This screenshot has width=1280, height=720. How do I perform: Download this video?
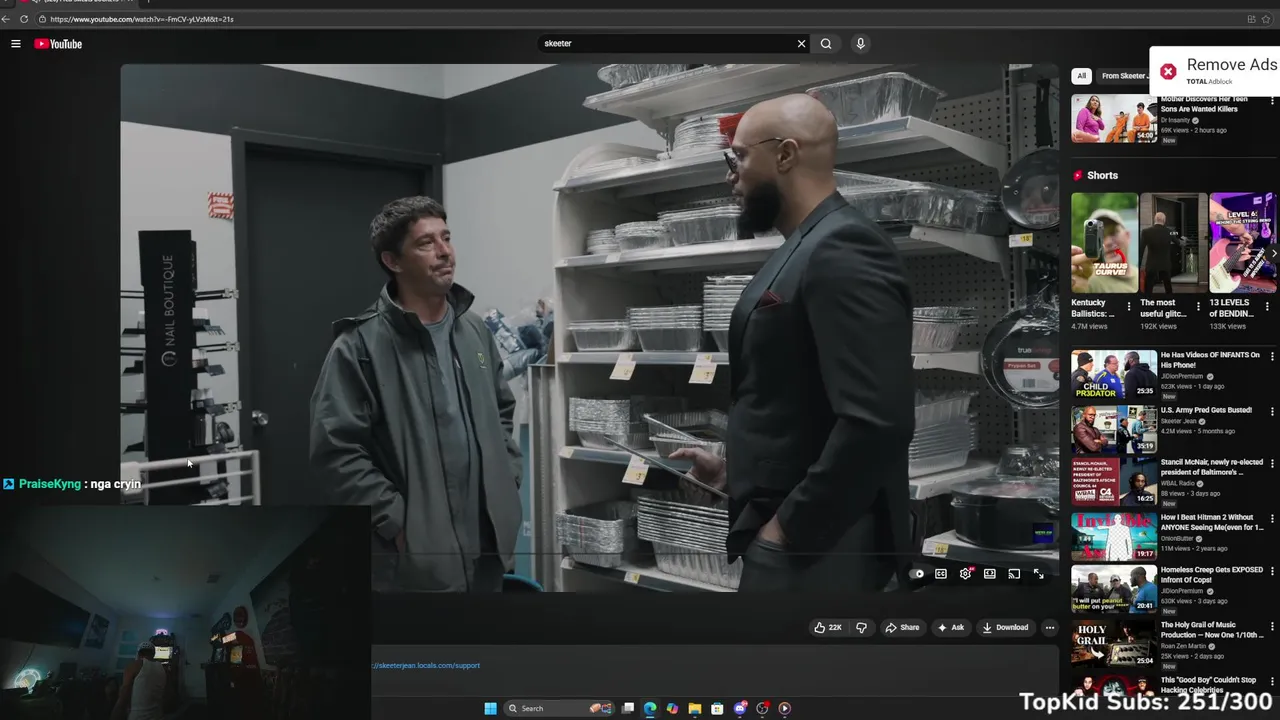(x=1005, y=628)
